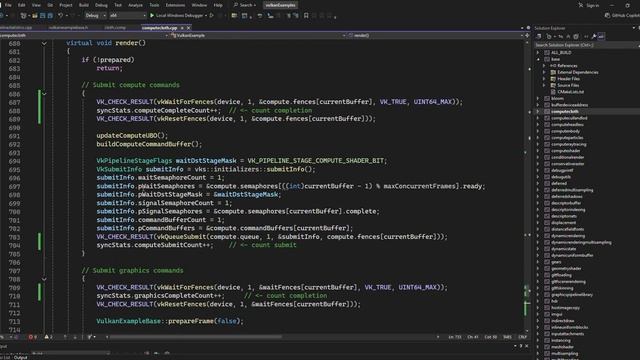Expand References under base
This screenshot has width=640, height=360.
pos(544,66)
